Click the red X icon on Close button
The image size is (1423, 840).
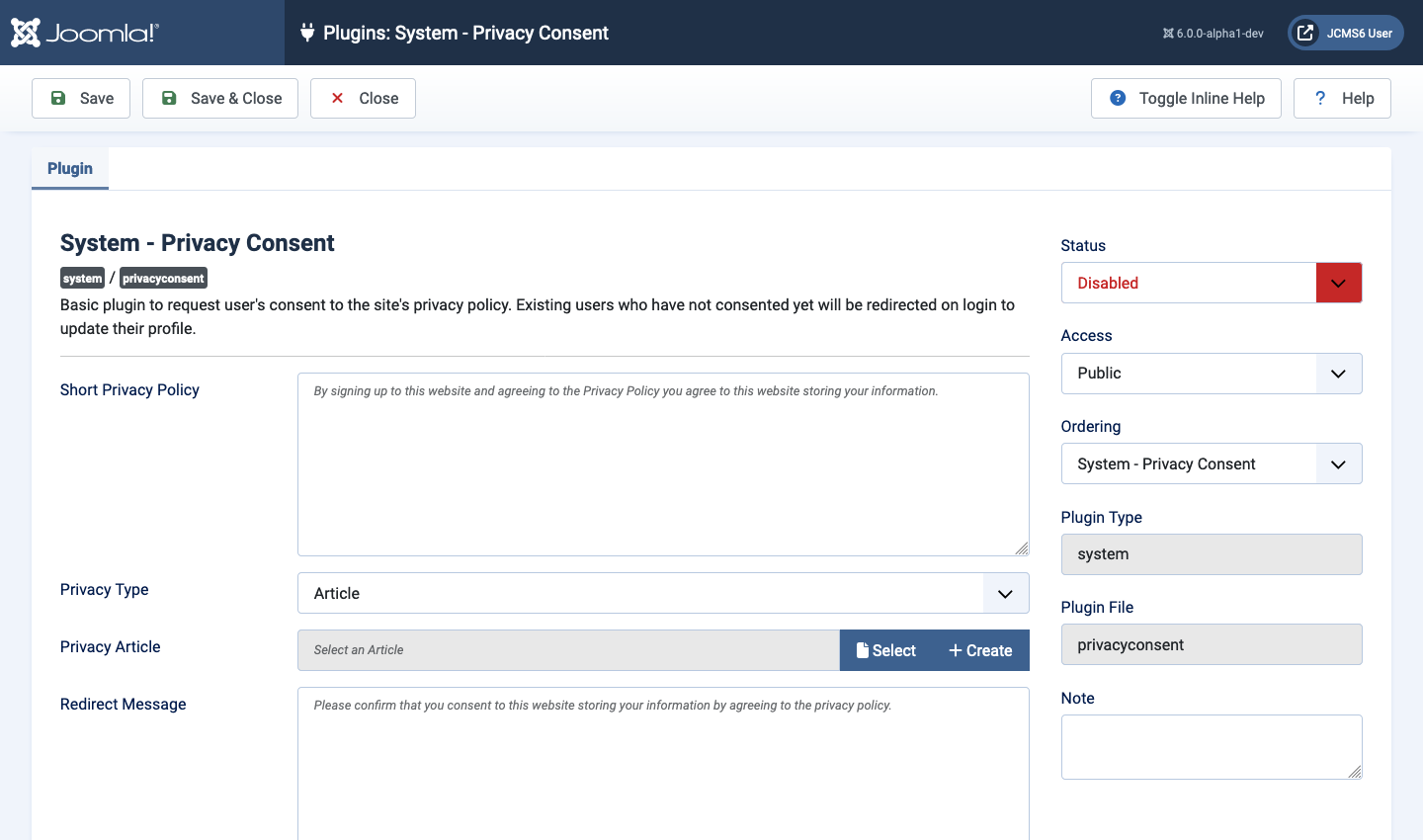[338, 98]
